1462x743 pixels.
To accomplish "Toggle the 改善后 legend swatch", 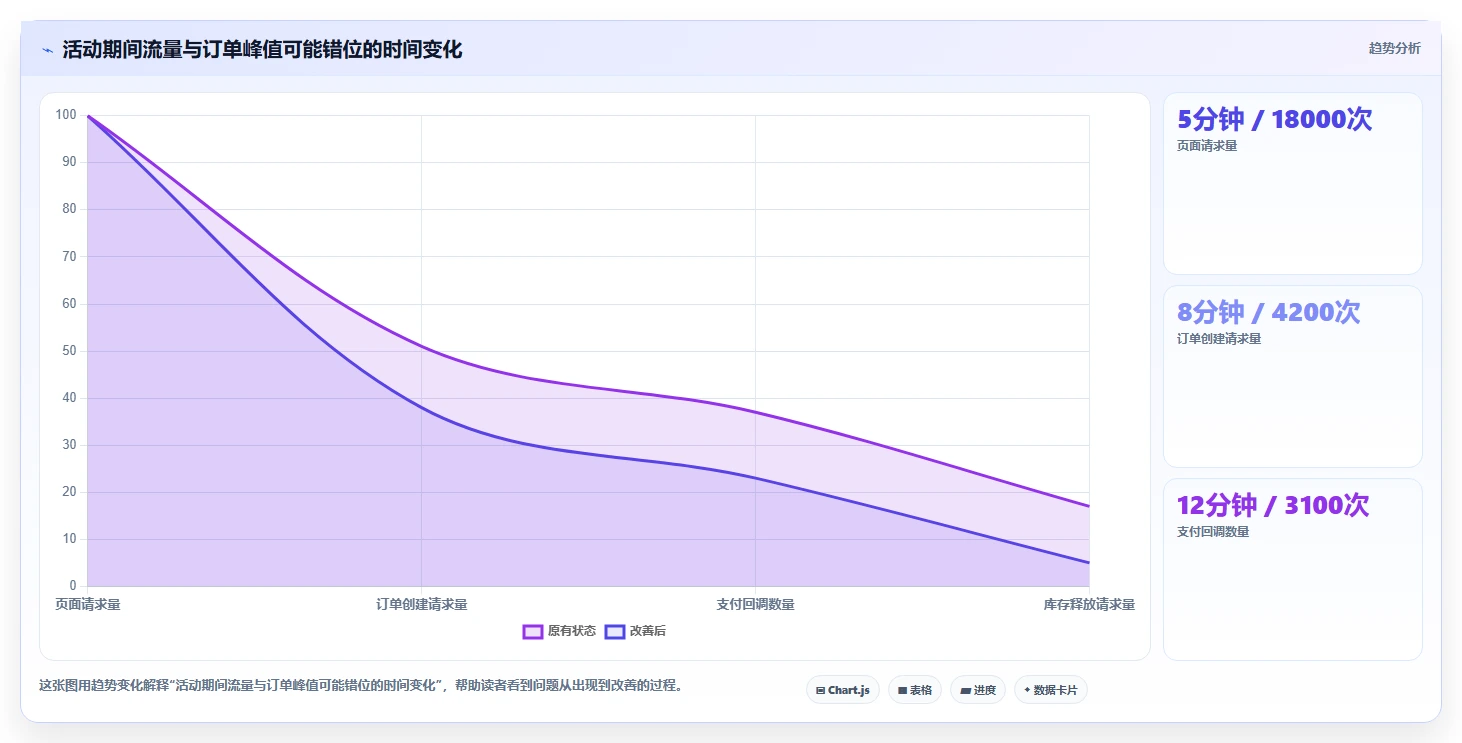I will click(615, 631).
